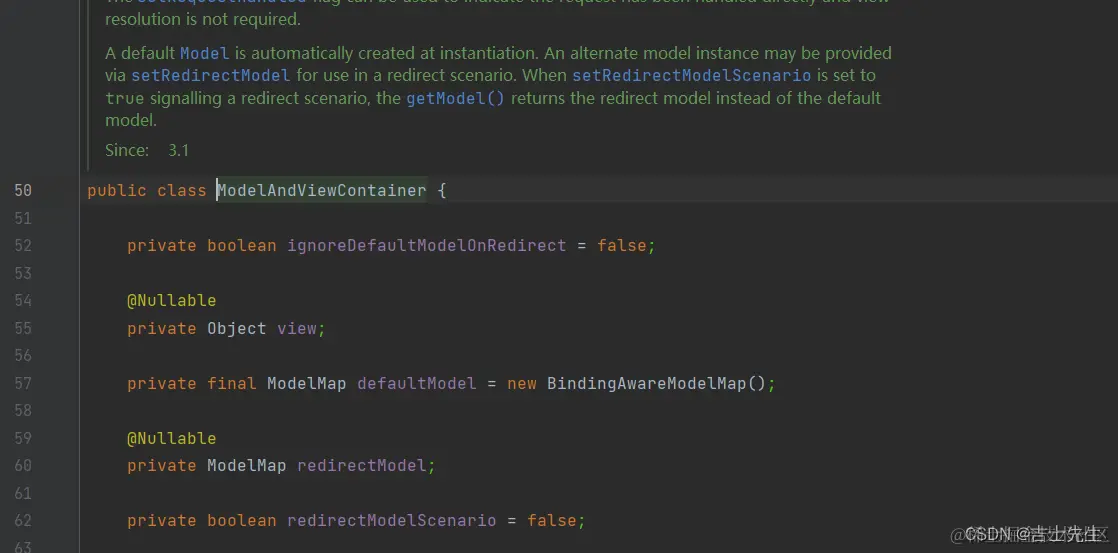Click the 'true' literal in the documentation
Screen dimensions: 1118x553
[x=124, y=98]
